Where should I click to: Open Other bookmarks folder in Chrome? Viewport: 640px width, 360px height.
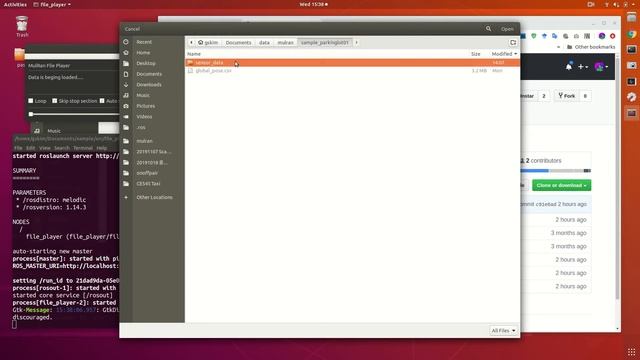pyautogui.click(x=590, y=47)
